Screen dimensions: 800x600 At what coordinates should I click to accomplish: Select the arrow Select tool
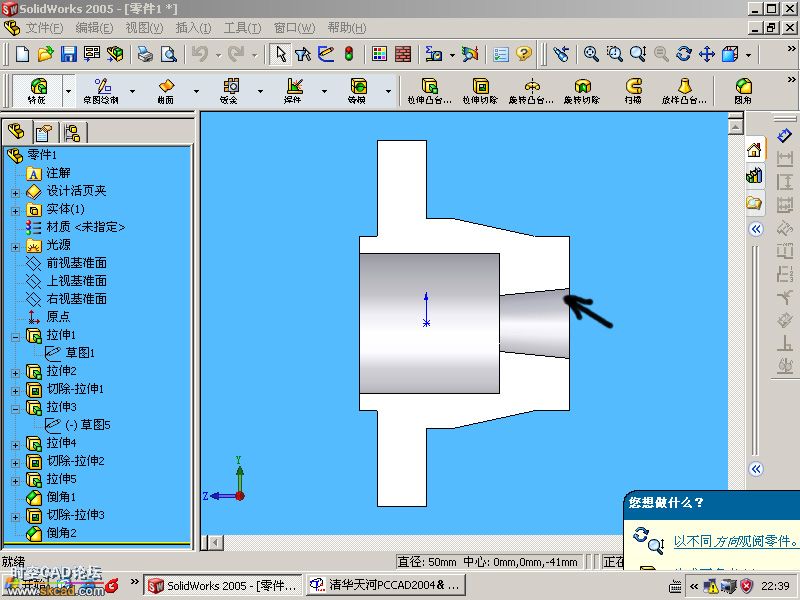(x=281, y=54)
